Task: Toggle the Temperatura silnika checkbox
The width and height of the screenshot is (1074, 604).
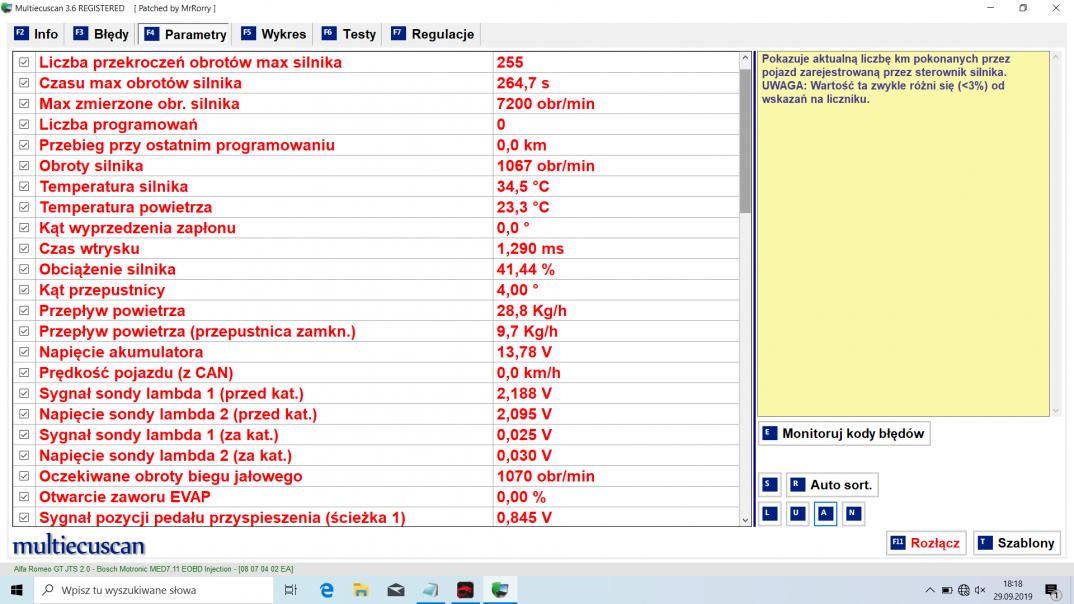Action: point(25,187)
